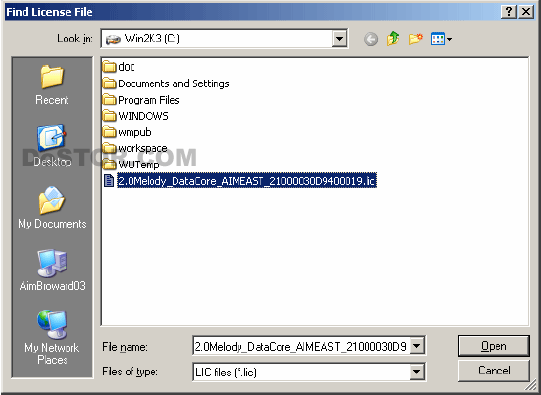Select the 'WUTemp' folder name
Image resolution: width=541 pixels, height=395 pixels.
tap(139, 165)
